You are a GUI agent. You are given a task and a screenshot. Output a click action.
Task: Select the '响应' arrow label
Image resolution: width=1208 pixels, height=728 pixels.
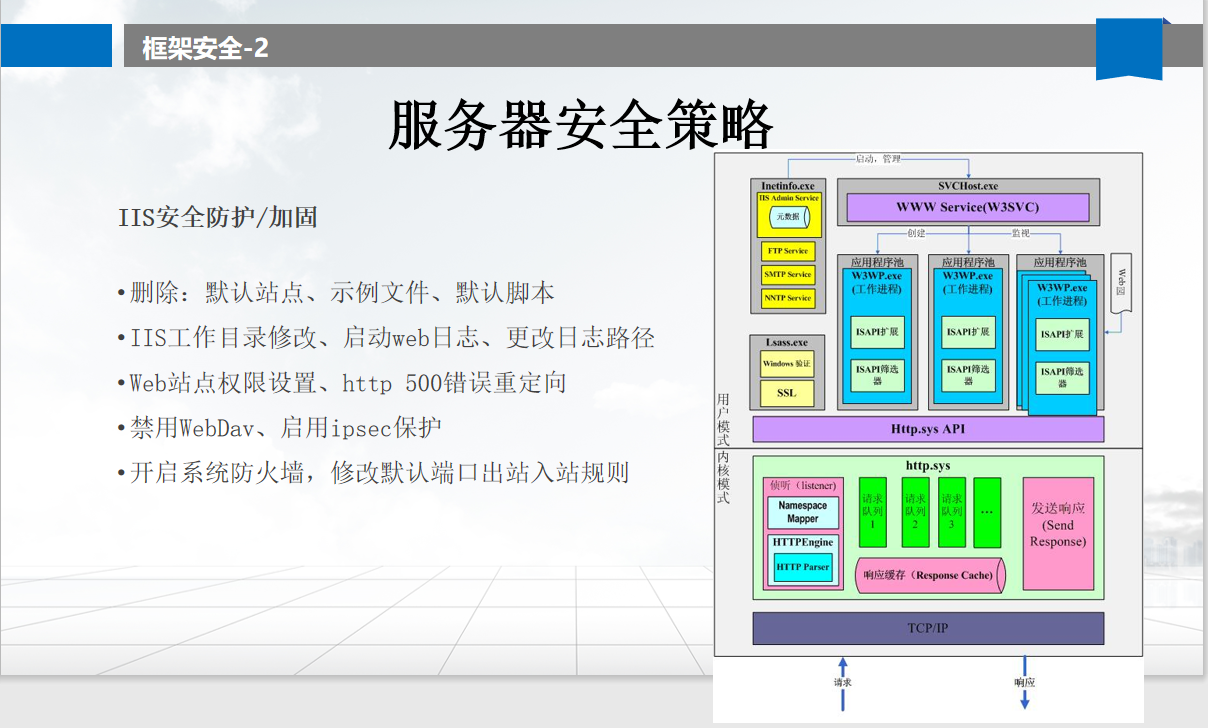pyautogui.click(x=1024, y=682)
